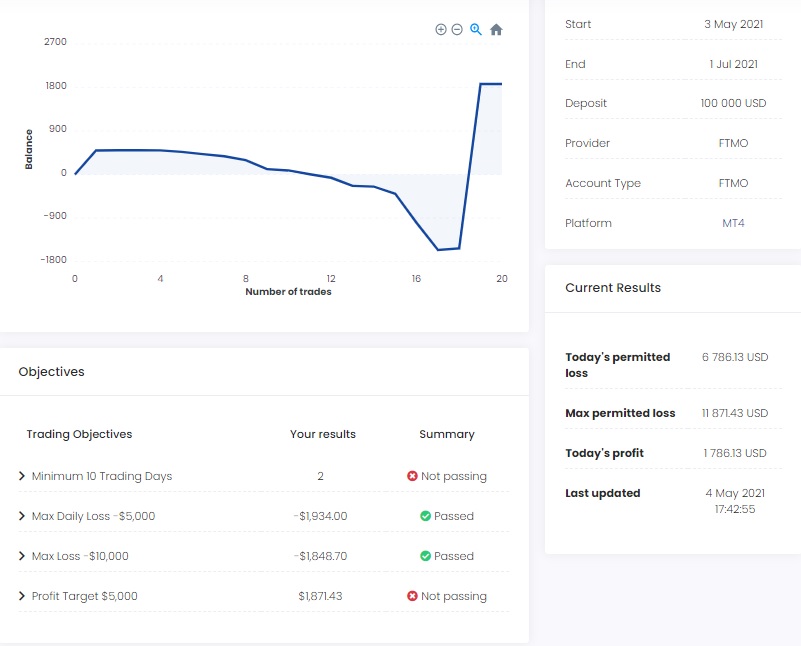Expand the Minimum 10 Trading Days chevron
801x646 pixels.
[22, 476]
